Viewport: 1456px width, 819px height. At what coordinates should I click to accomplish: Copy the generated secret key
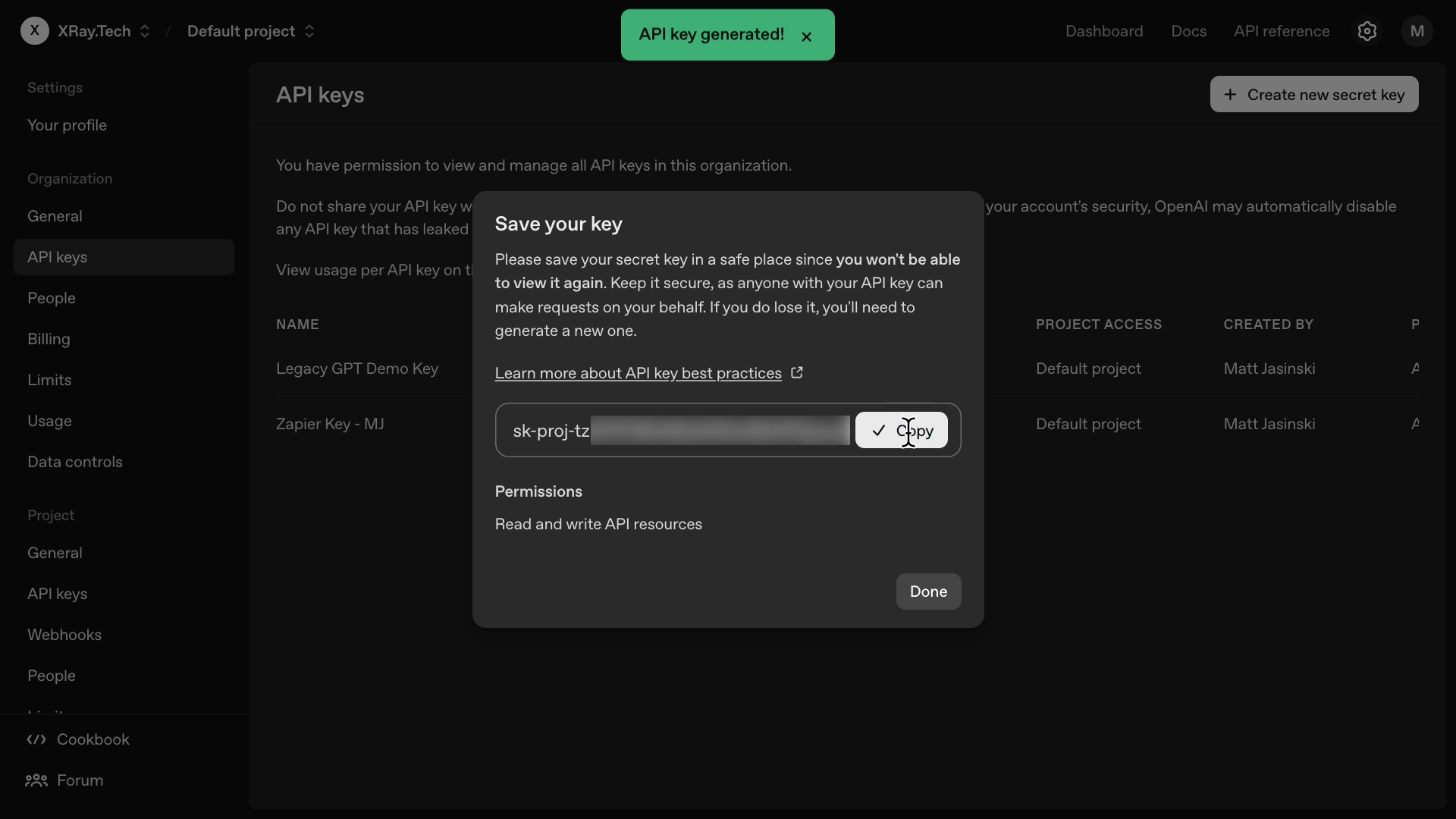[901, 430]
